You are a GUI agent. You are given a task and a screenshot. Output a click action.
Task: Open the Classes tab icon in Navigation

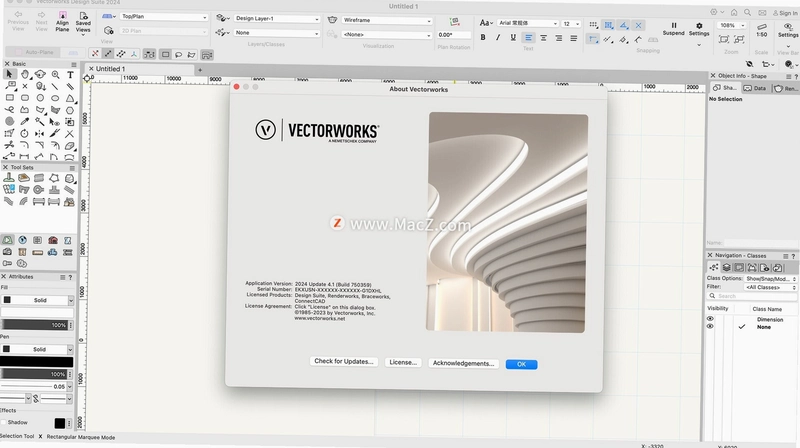714,267
